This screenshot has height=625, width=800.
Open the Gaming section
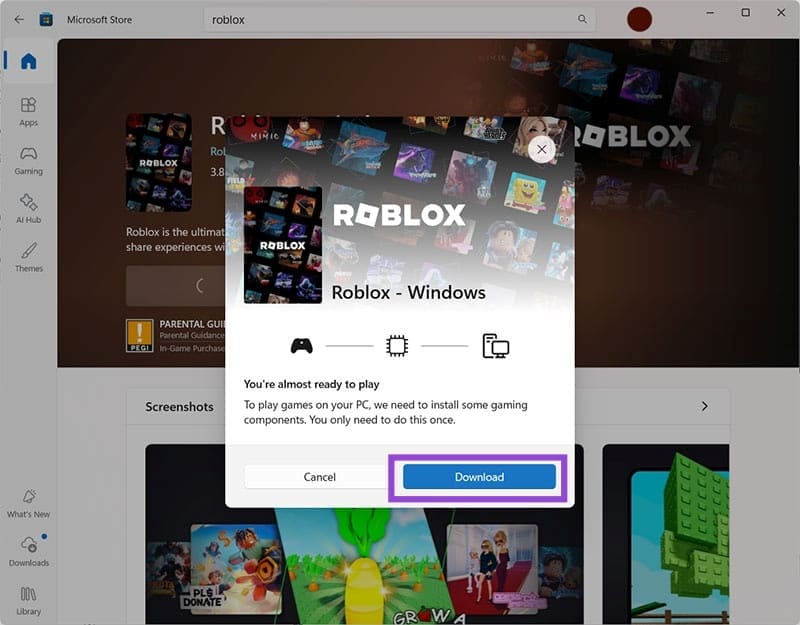28,162
